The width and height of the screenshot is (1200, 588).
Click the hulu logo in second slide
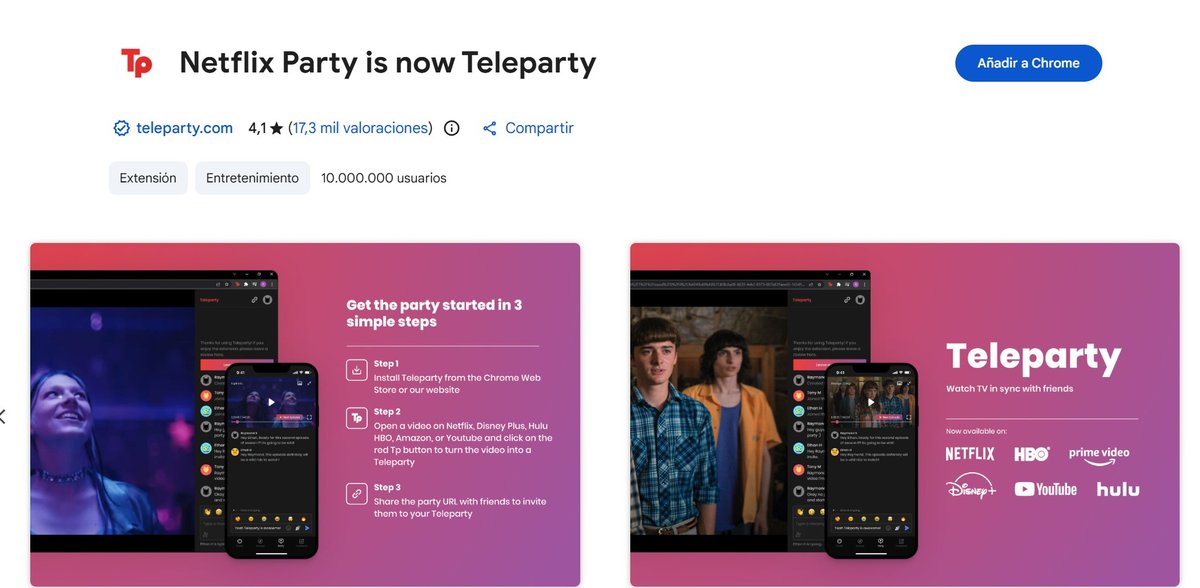point(1118,489)
